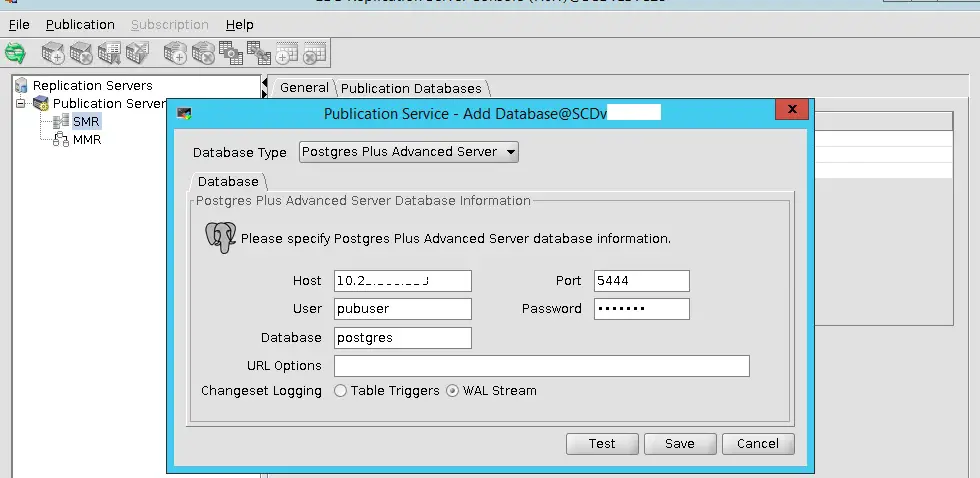Image resolution: width=980 pixels, height=478 pixels.
Task: Click the stacked database with plus icon
Action: [176, 53]
